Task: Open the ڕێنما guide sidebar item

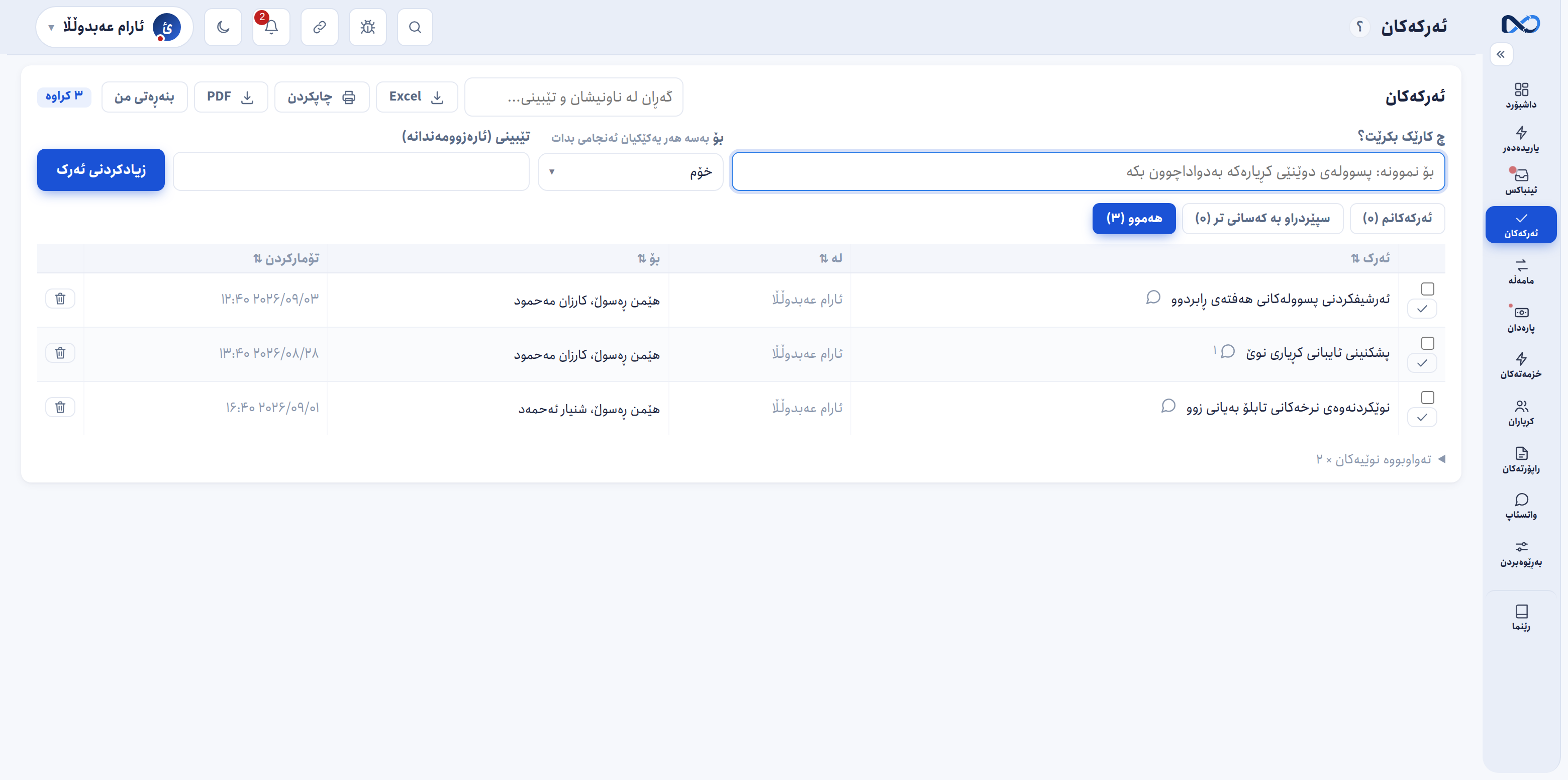Action: click(1521, 618)
